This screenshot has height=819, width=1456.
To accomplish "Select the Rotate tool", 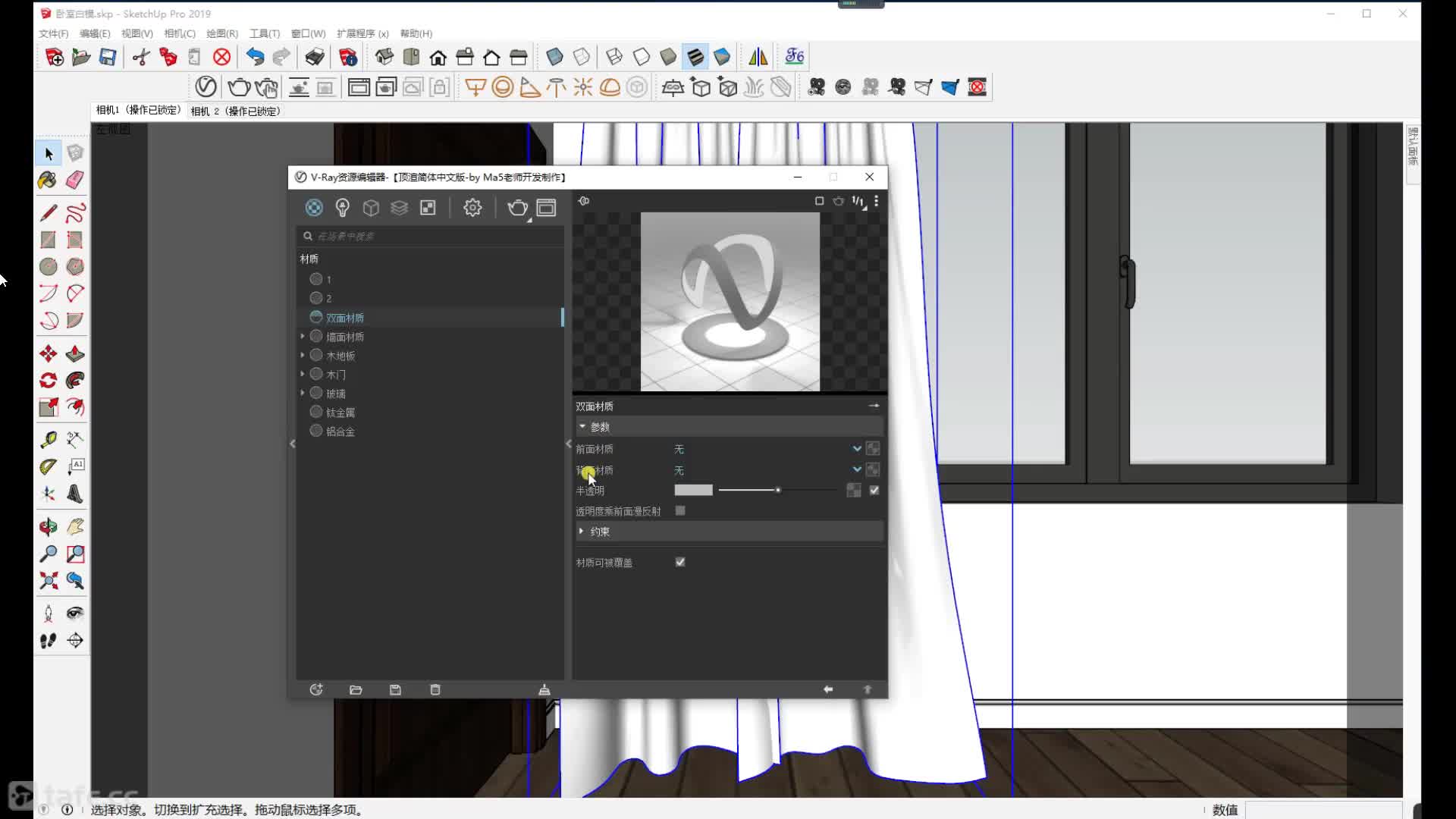I will [x=48, y=381].
